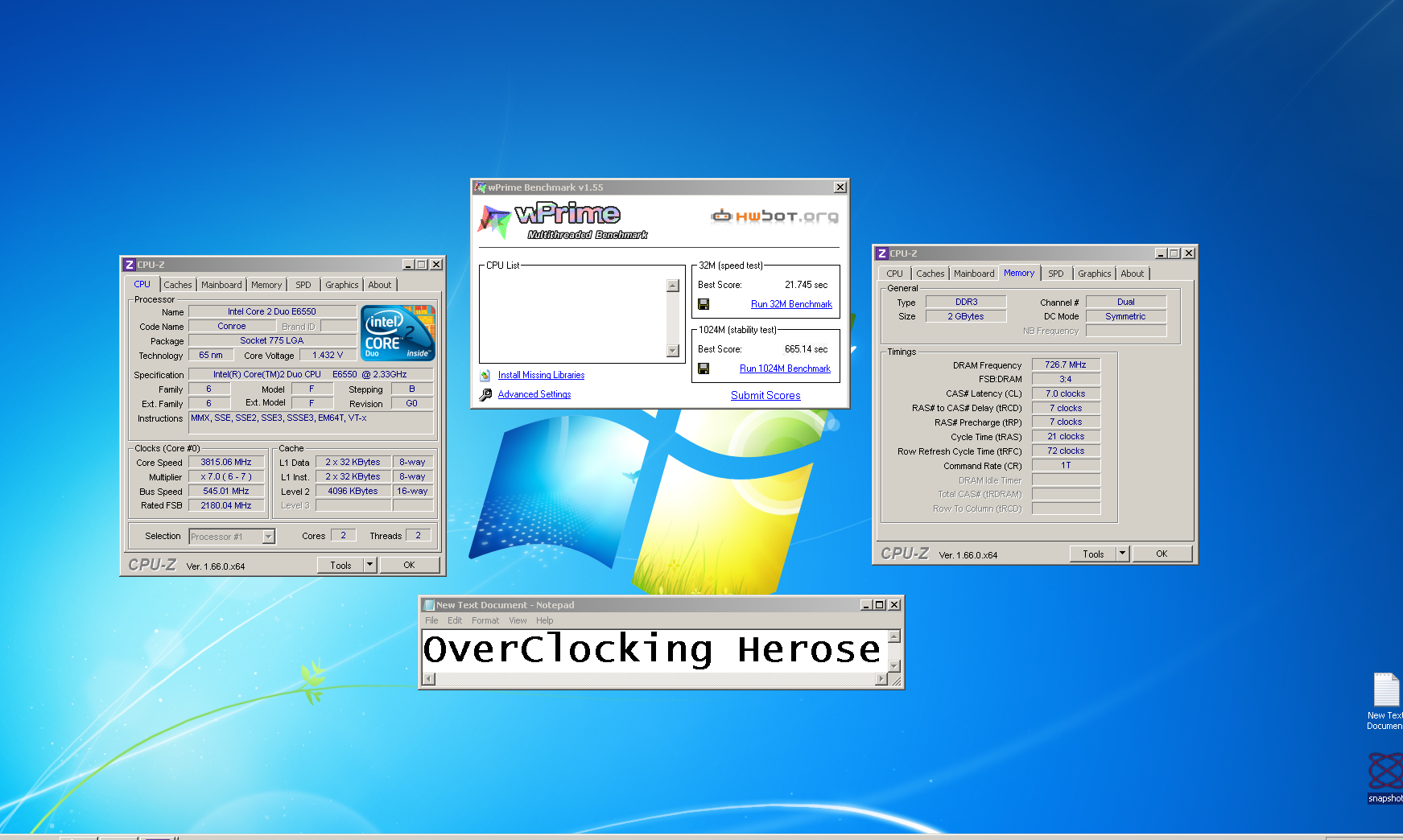1403x840 pixels.
Task: Open Notepad File menu
Action: click(x=431, y=620)
